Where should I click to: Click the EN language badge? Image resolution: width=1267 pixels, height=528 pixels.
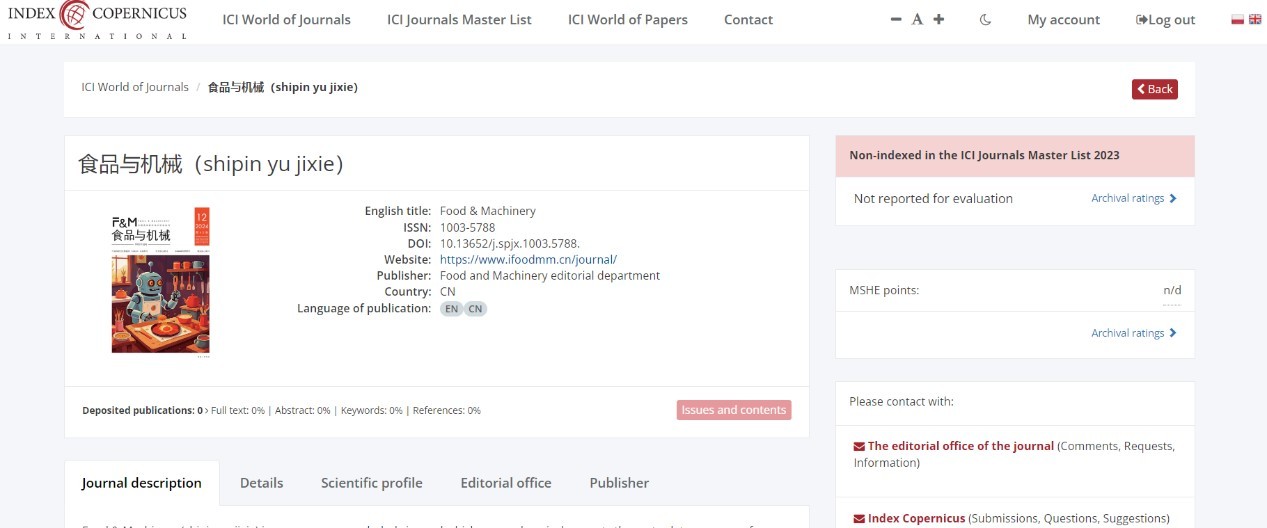[452, 309]
